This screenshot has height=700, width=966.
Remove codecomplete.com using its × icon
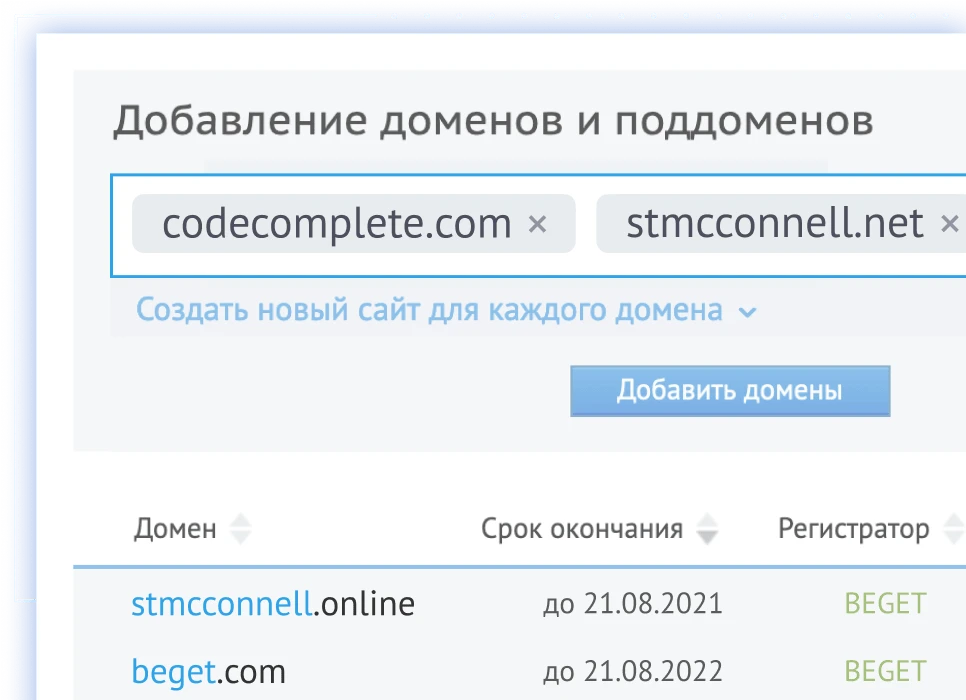click(x=538, y=223)
